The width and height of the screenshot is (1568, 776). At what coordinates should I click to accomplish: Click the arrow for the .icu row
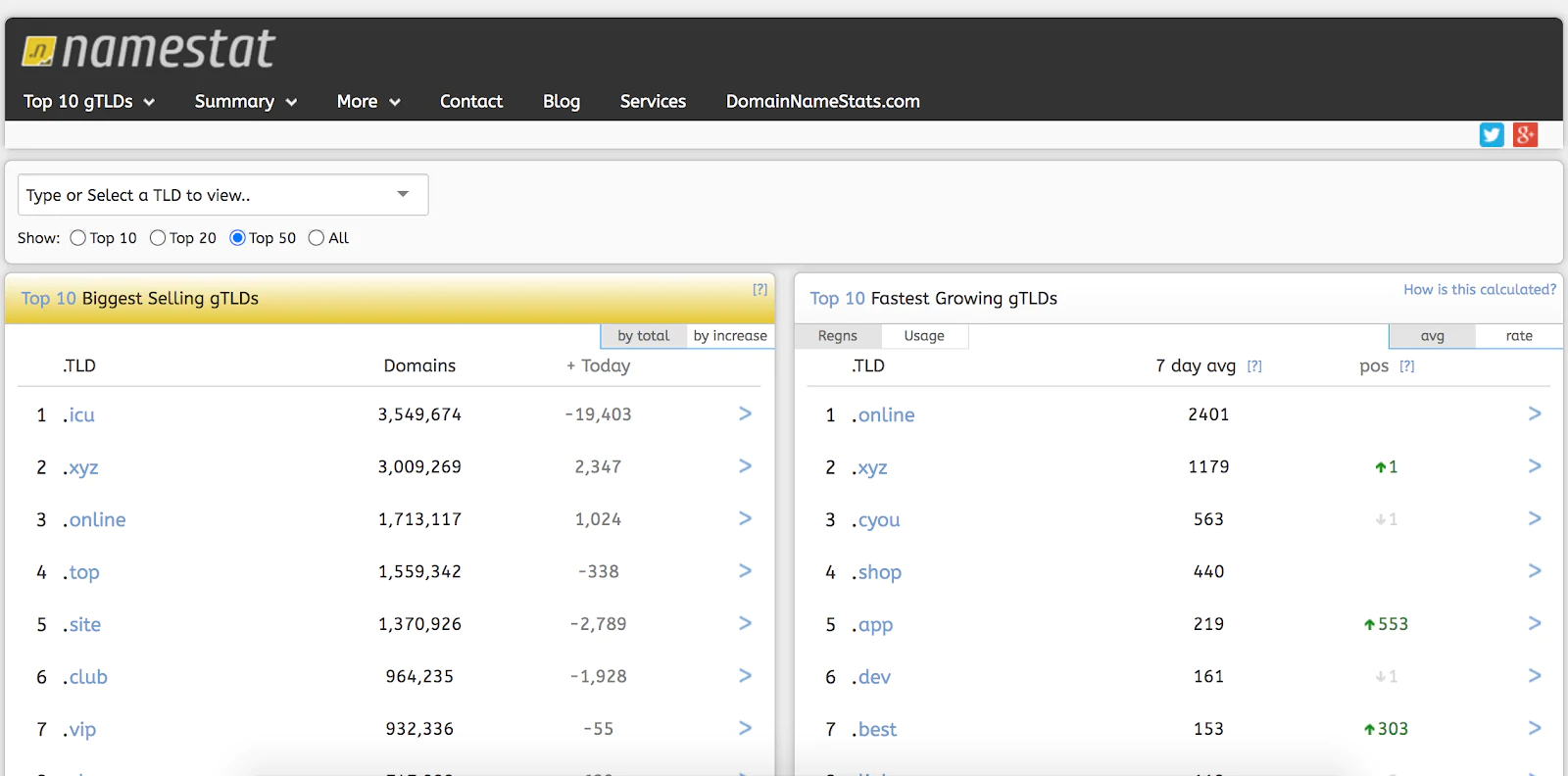(x=745, y=414)
